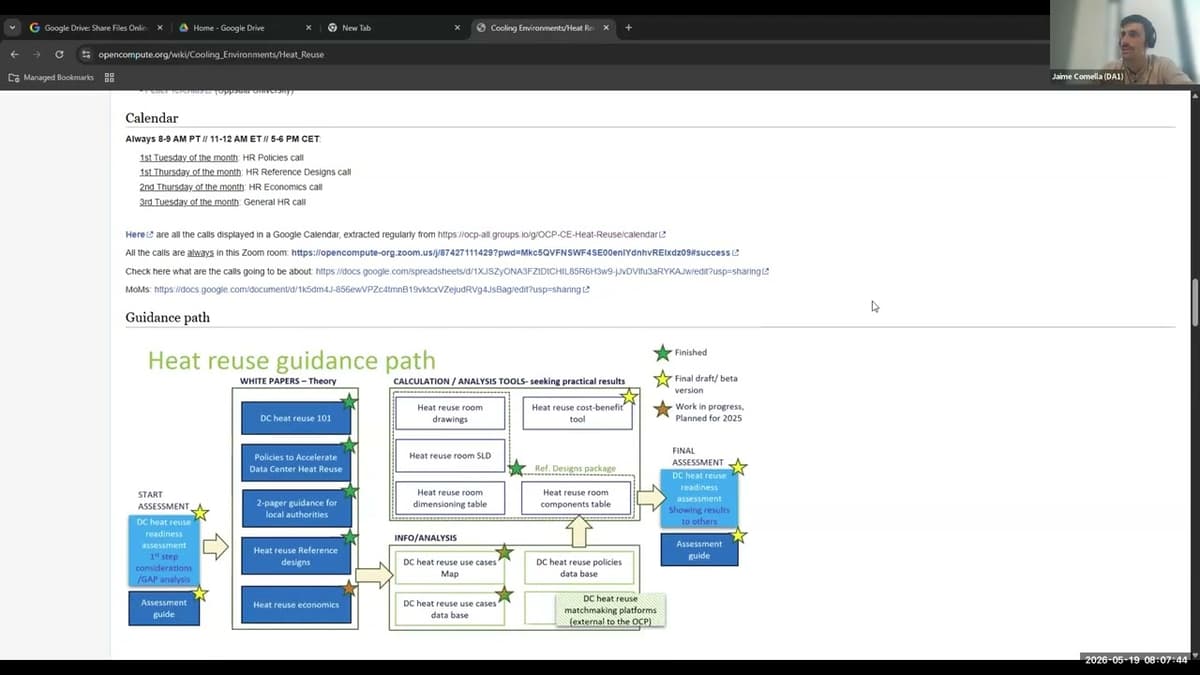1200x675 pixels.
Task: Click 'DC heat reuse matchmaking platforms' box
Action: [610, 610]
